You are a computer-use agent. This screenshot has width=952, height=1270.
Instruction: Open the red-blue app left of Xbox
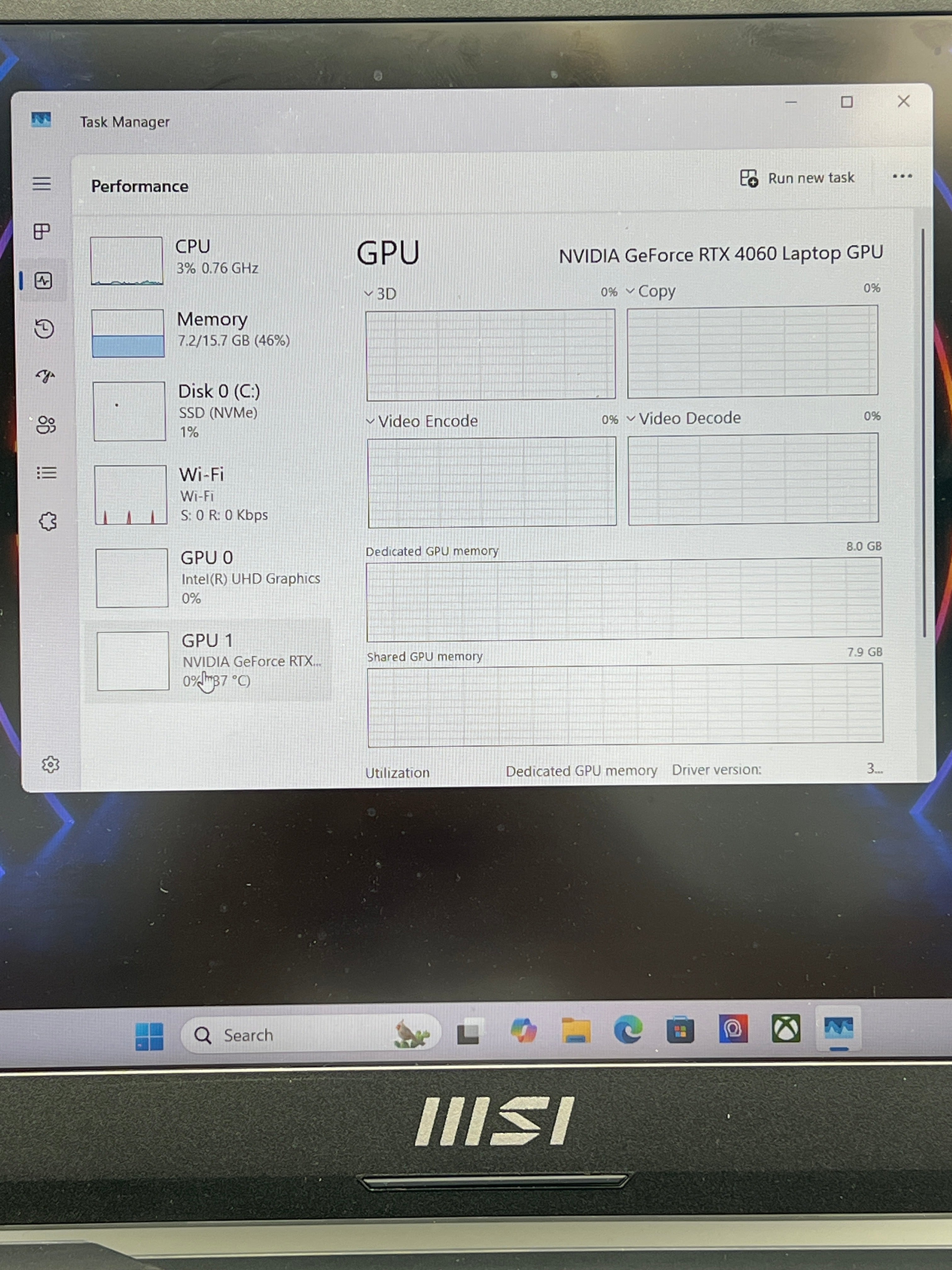[734, 1029]
